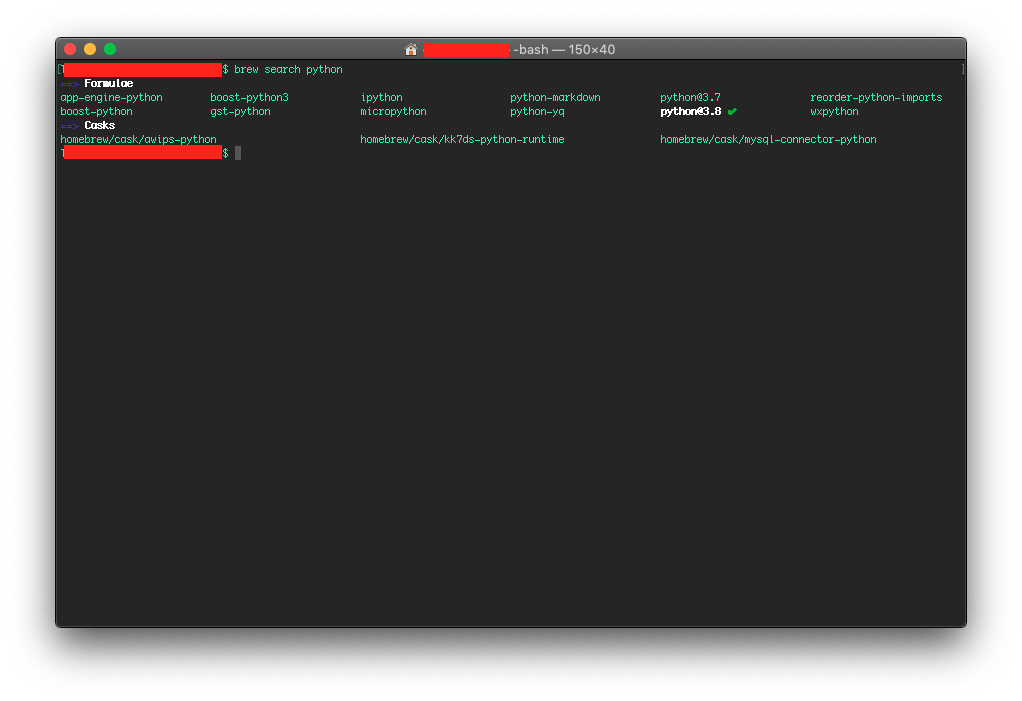Image resolution: width=1022 pixels, height=701 pixels.
Task: Click homebrew/cask/mysql-connector-python cask entry
Action: 768,139
